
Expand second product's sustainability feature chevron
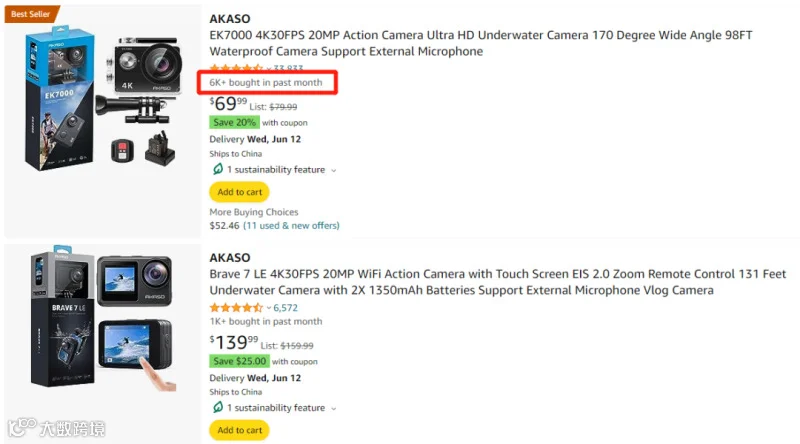(334, 409)
